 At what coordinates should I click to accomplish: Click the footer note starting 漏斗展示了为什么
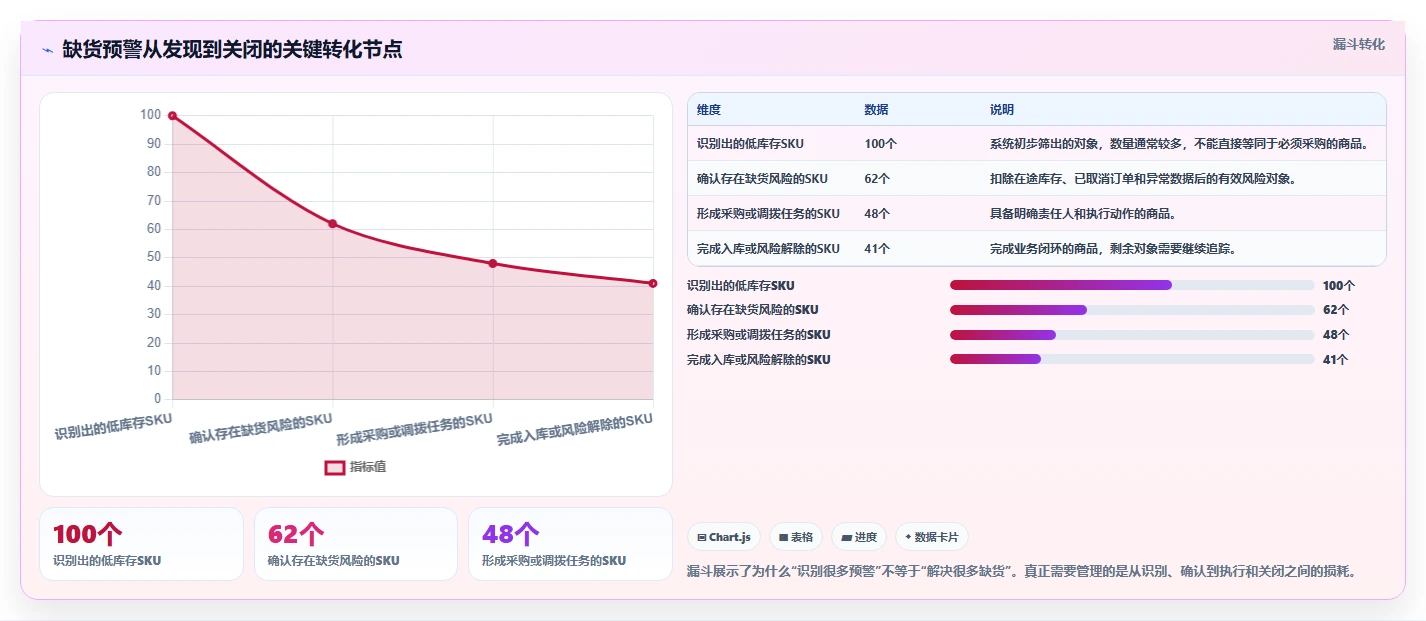coord(1022,572)
